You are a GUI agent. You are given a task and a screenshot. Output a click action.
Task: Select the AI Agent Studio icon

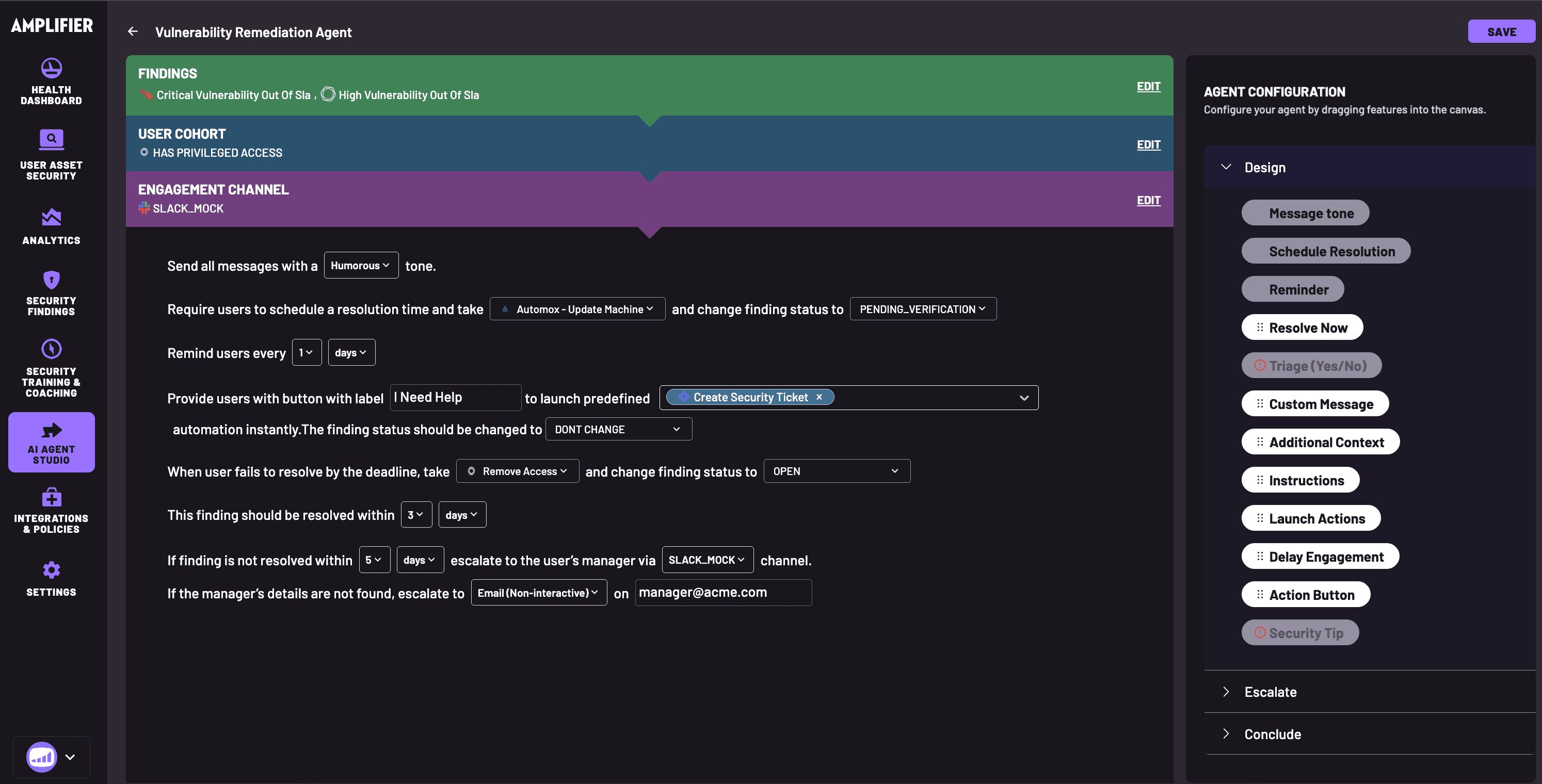pos(51,442)
